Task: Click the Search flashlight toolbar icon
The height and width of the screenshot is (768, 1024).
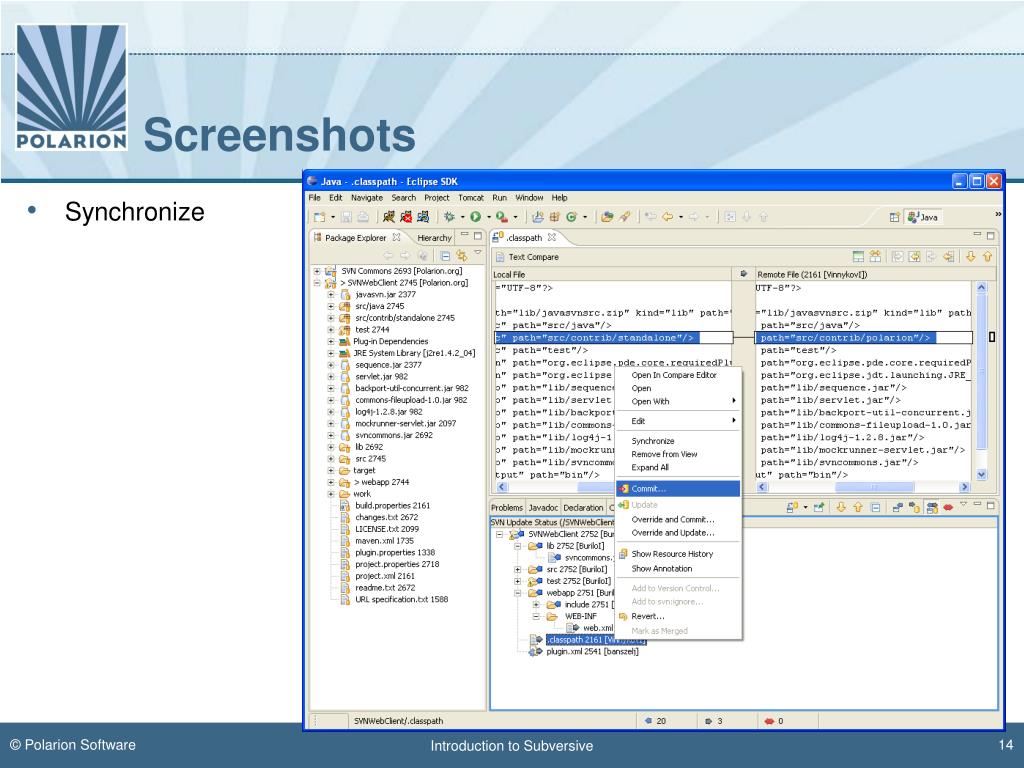Action: 625,217
